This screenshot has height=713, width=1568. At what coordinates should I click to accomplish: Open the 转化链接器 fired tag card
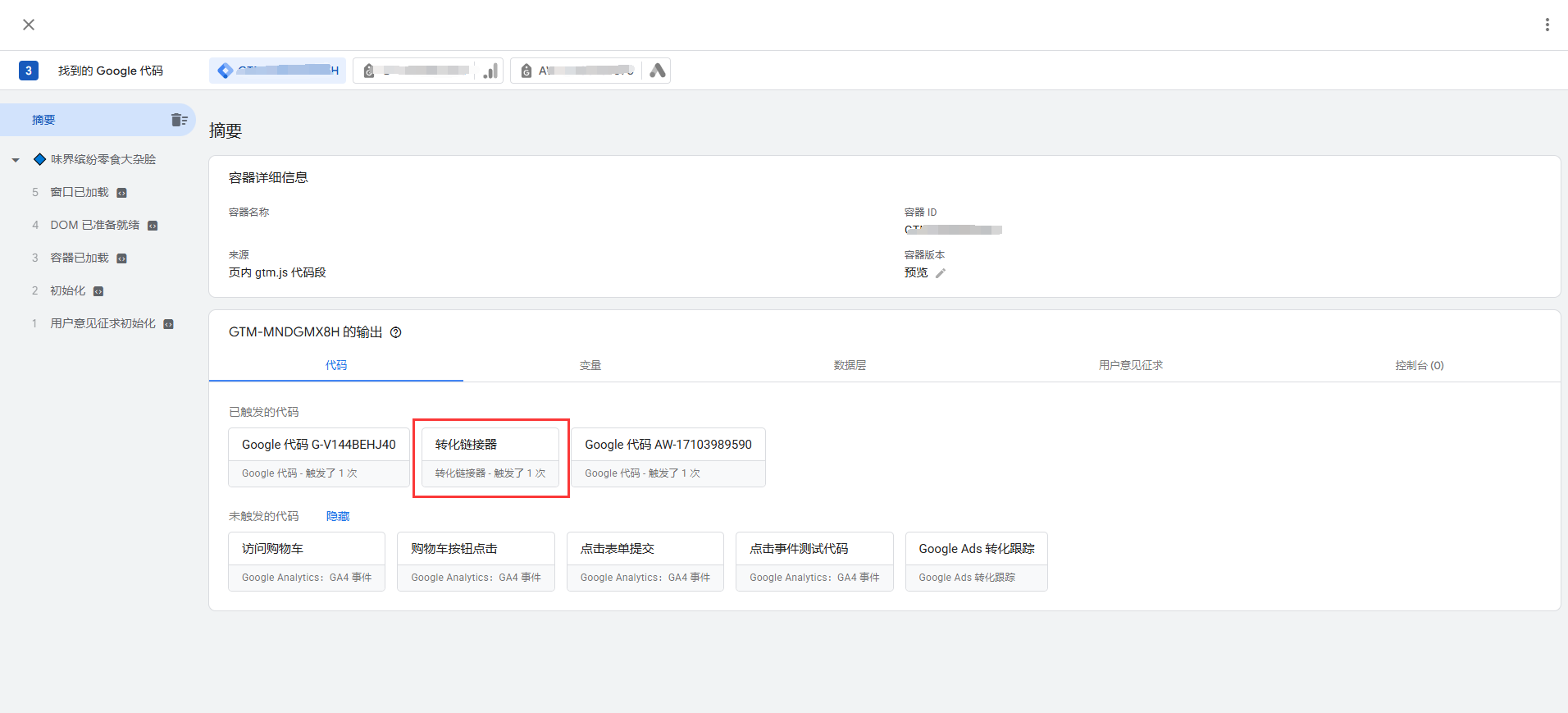[490, 457]
